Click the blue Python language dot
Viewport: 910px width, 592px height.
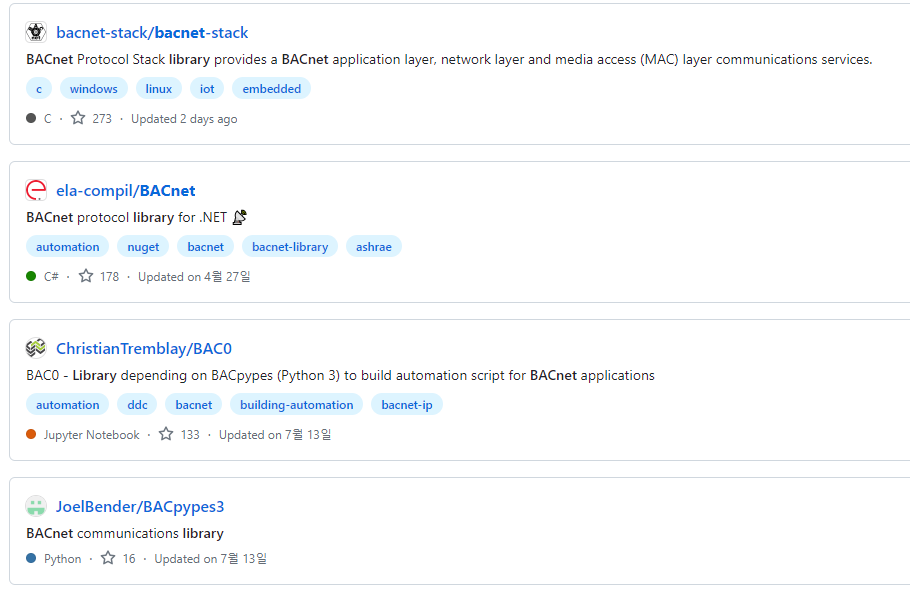[x=31, y=558]
